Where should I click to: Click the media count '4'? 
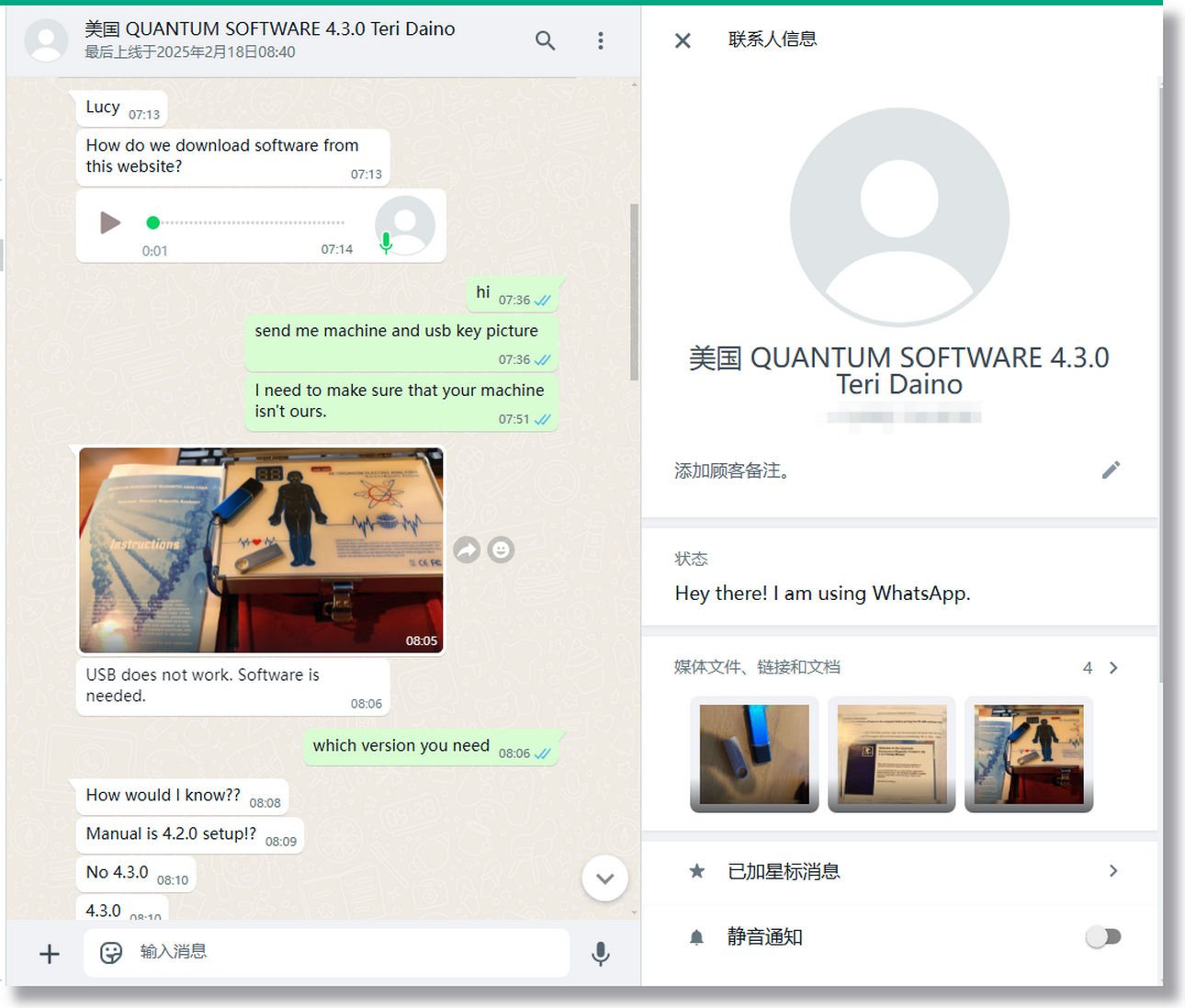click(1088, 668)
